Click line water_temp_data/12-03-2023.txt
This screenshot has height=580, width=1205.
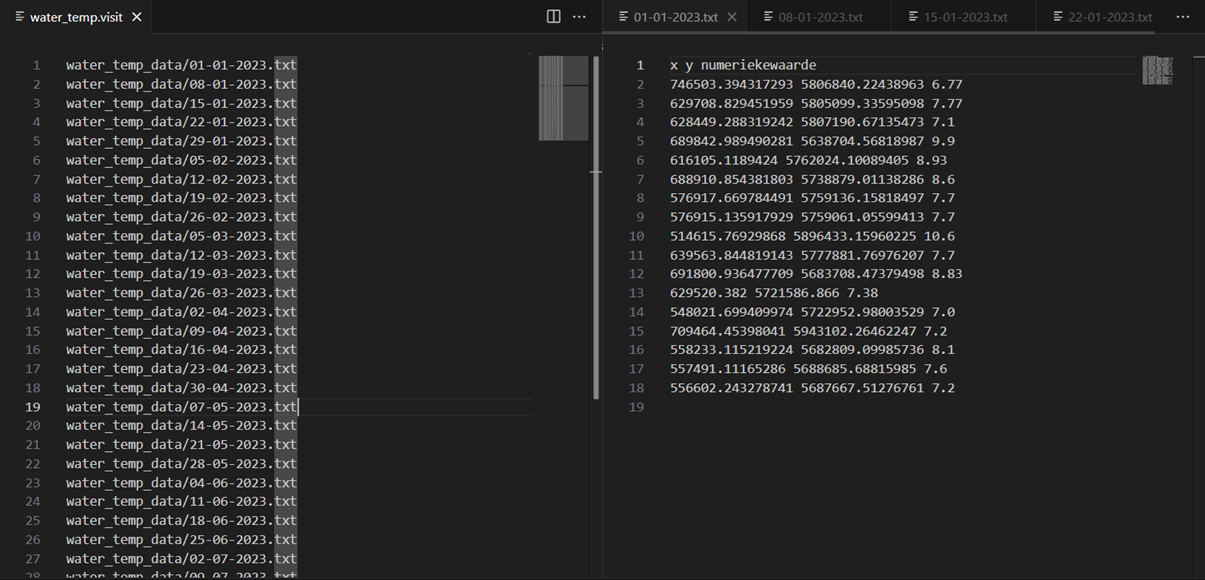click(181, 255)
